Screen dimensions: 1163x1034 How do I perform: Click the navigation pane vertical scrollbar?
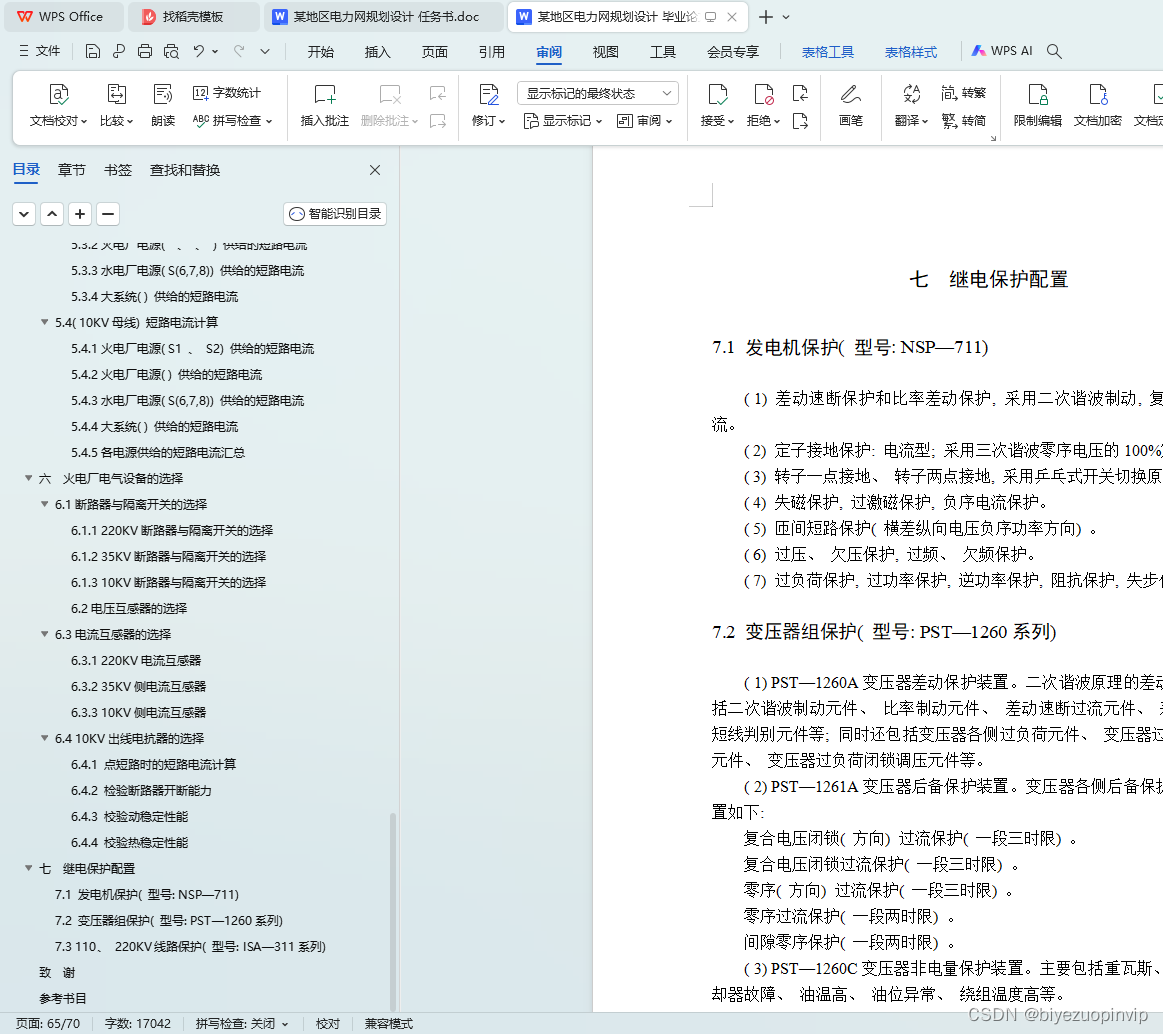(392, 912)
